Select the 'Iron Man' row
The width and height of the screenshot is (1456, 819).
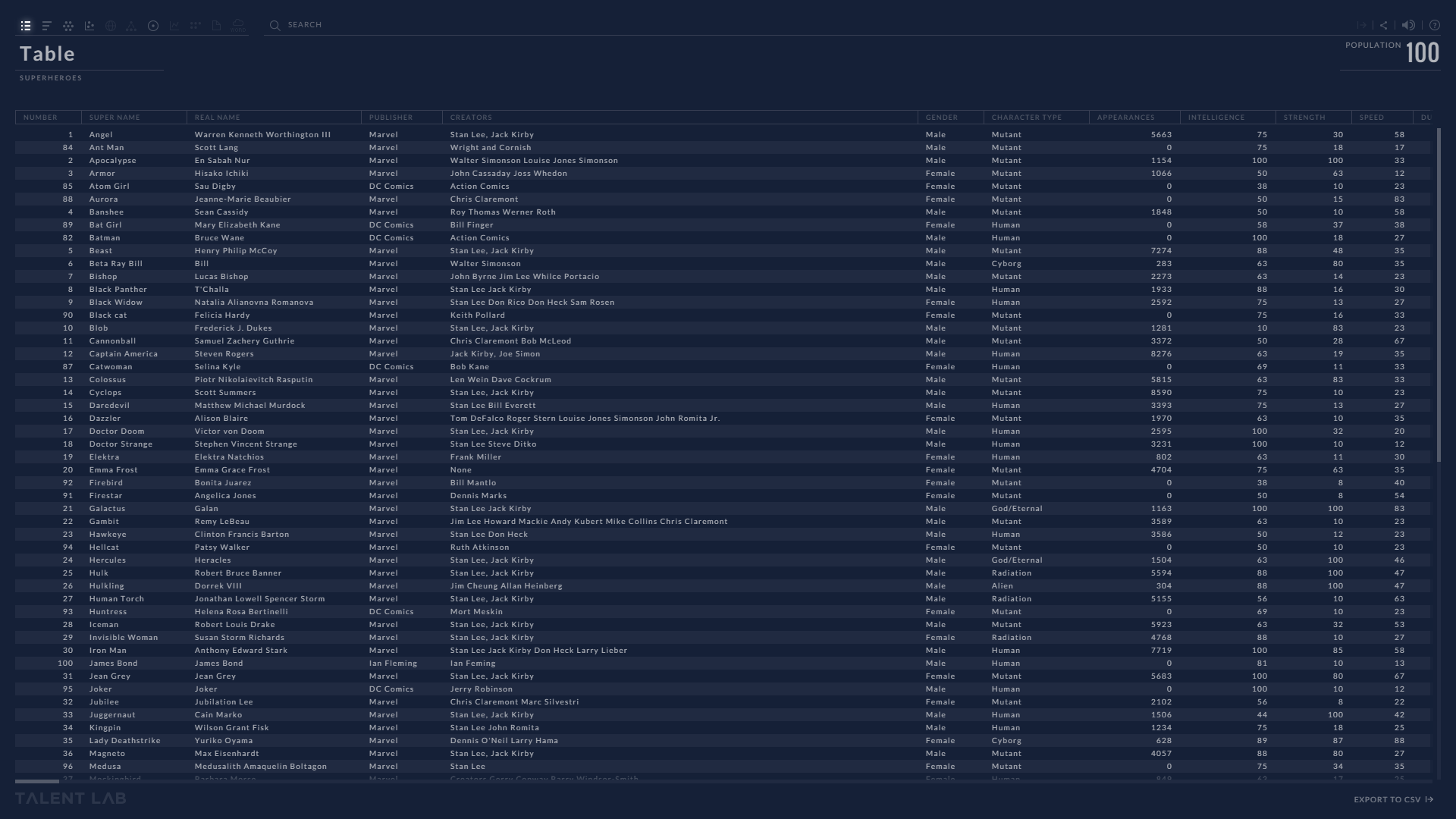[723, 651]
